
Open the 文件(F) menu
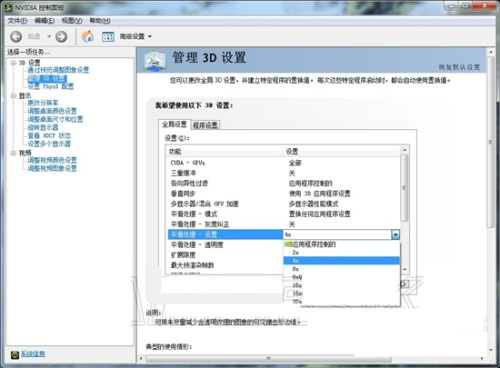(x=17, y=21)
